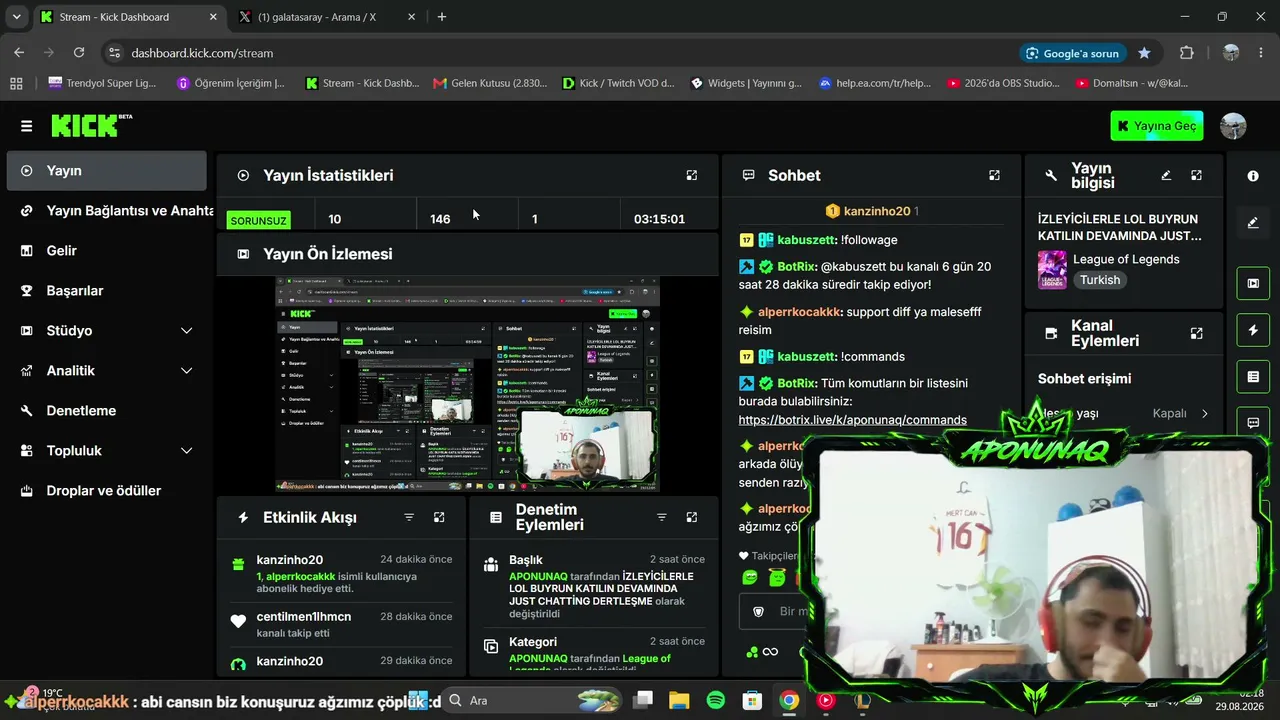Open the info icon in right rail
1280x720 pixels.
click(1253, 176)
